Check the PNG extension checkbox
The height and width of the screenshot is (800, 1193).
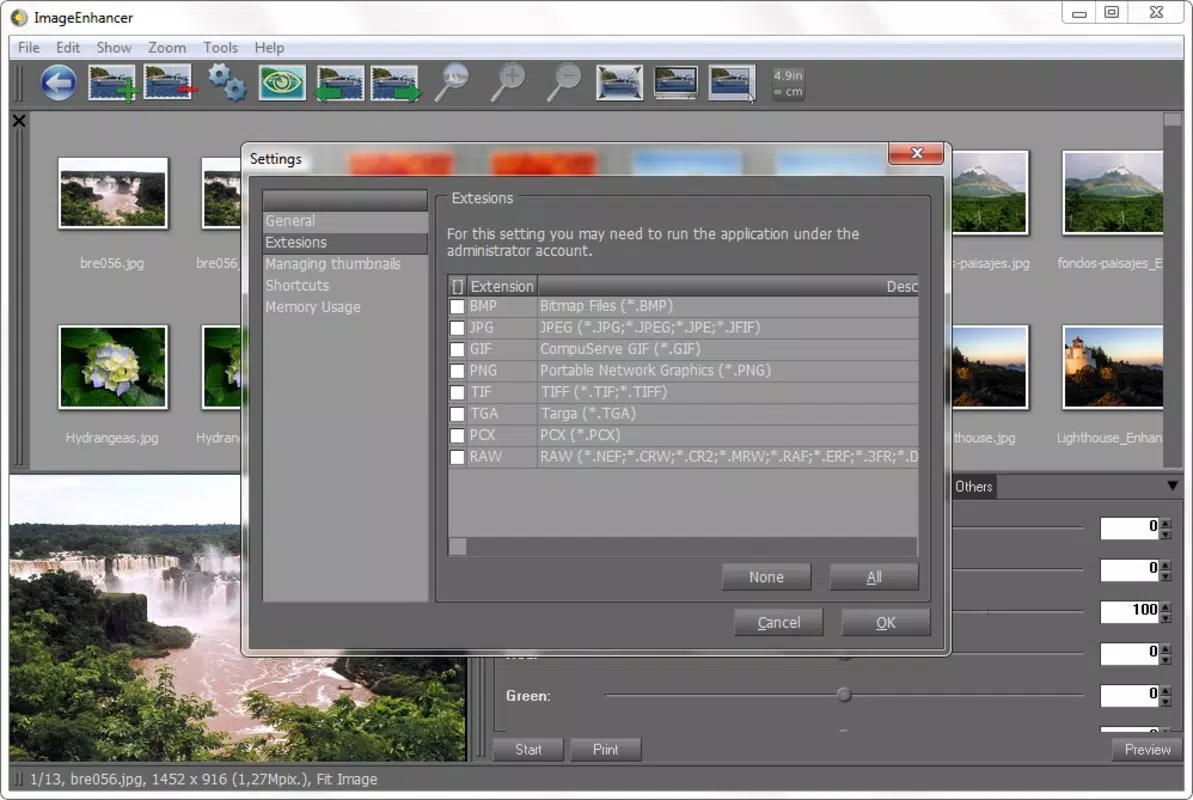457,371
